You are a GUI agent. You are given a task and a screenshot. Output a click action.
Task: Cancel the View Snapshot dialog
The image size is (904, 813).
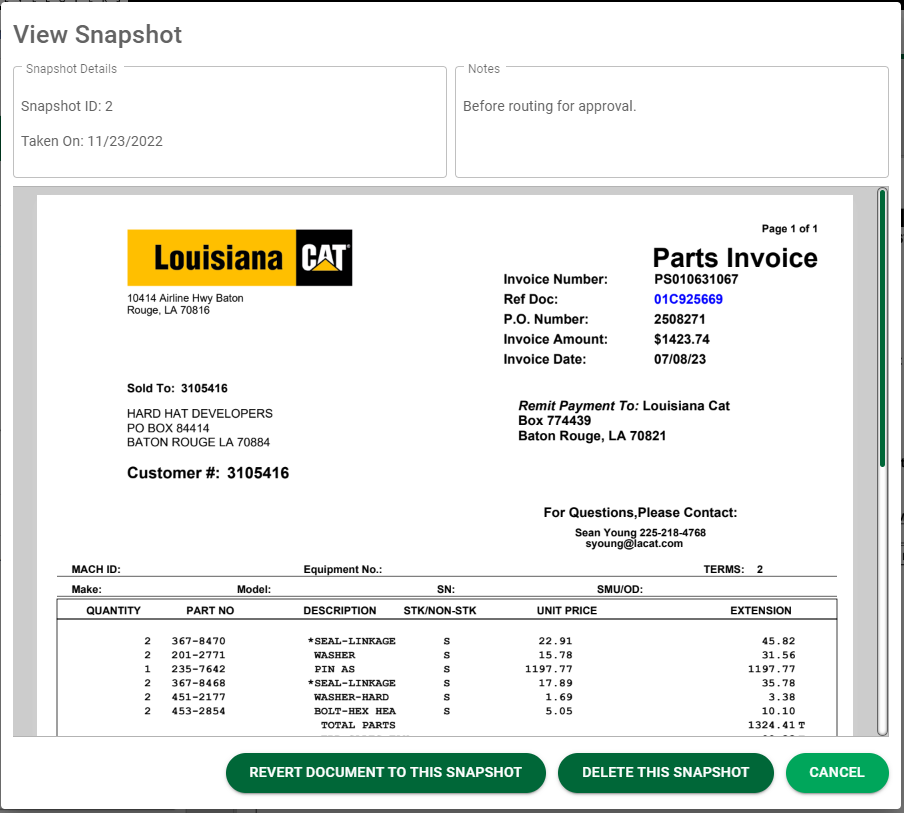[837, 772]
